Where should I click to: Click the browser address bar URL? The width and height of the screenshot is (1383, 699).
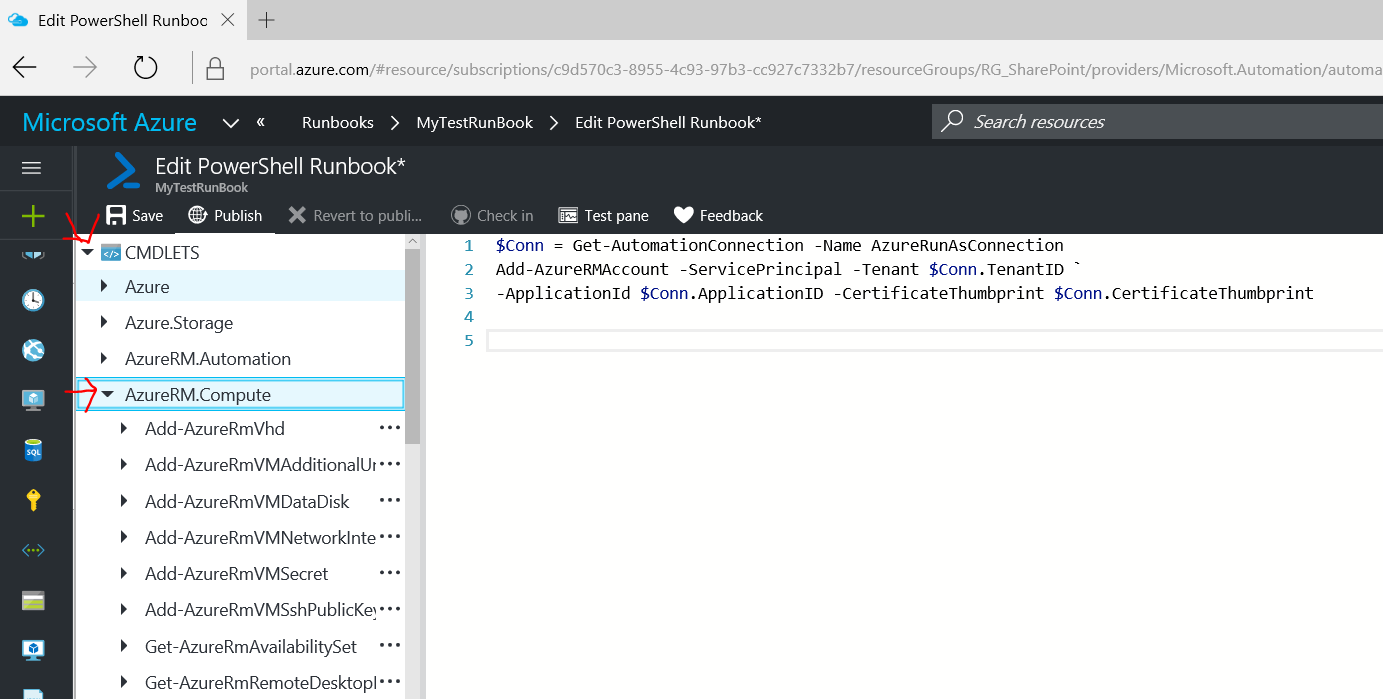pyautogui.click(x=815, y=69)
